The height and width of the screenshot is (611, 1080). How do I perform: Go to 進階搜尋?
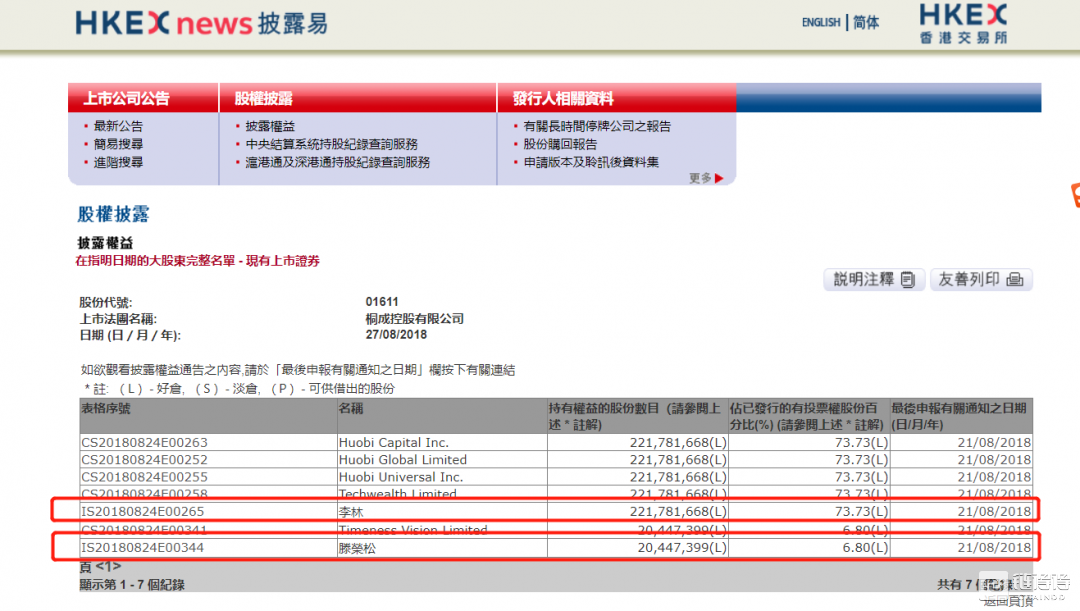(118, 162)
